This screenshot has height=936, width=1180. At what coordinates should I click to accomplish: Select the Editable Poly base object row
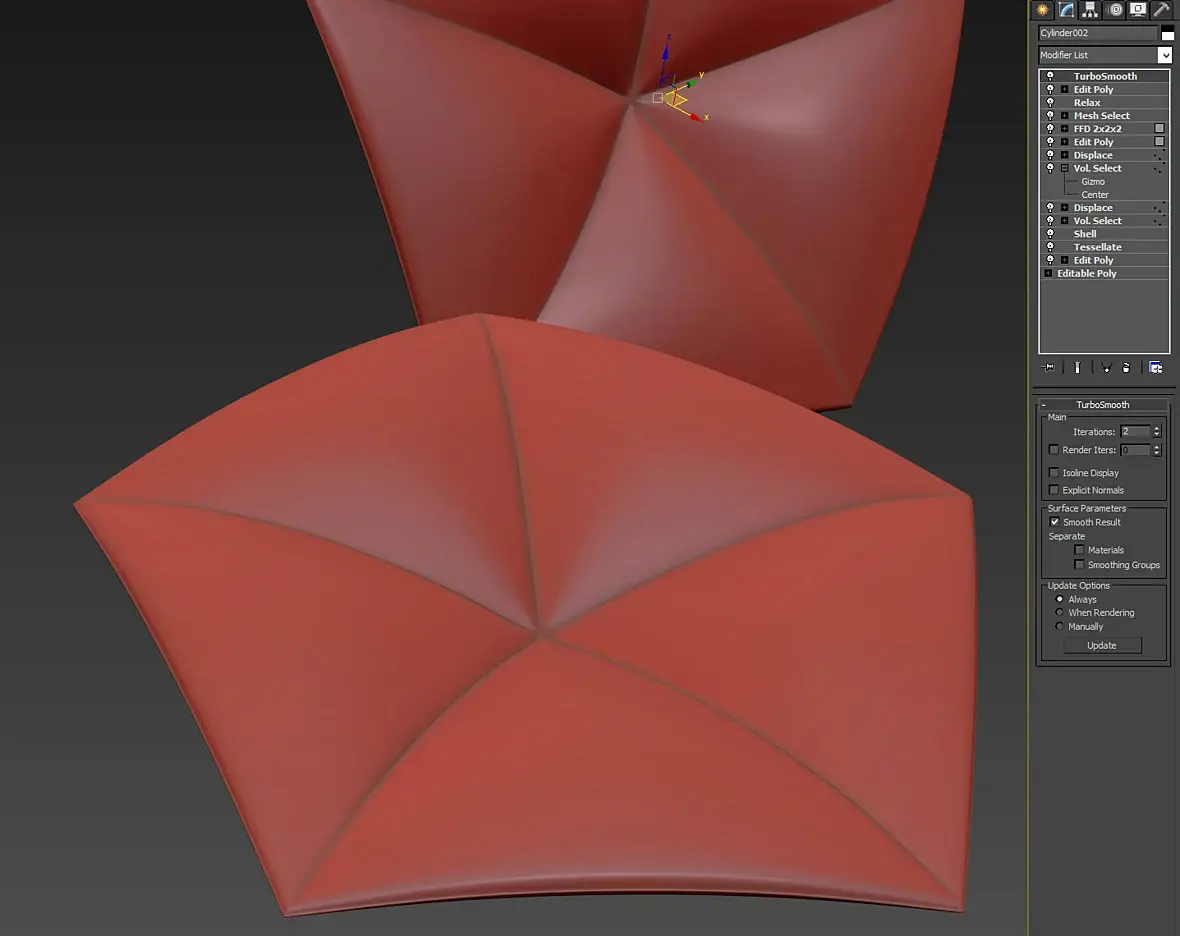(1104, 273)
